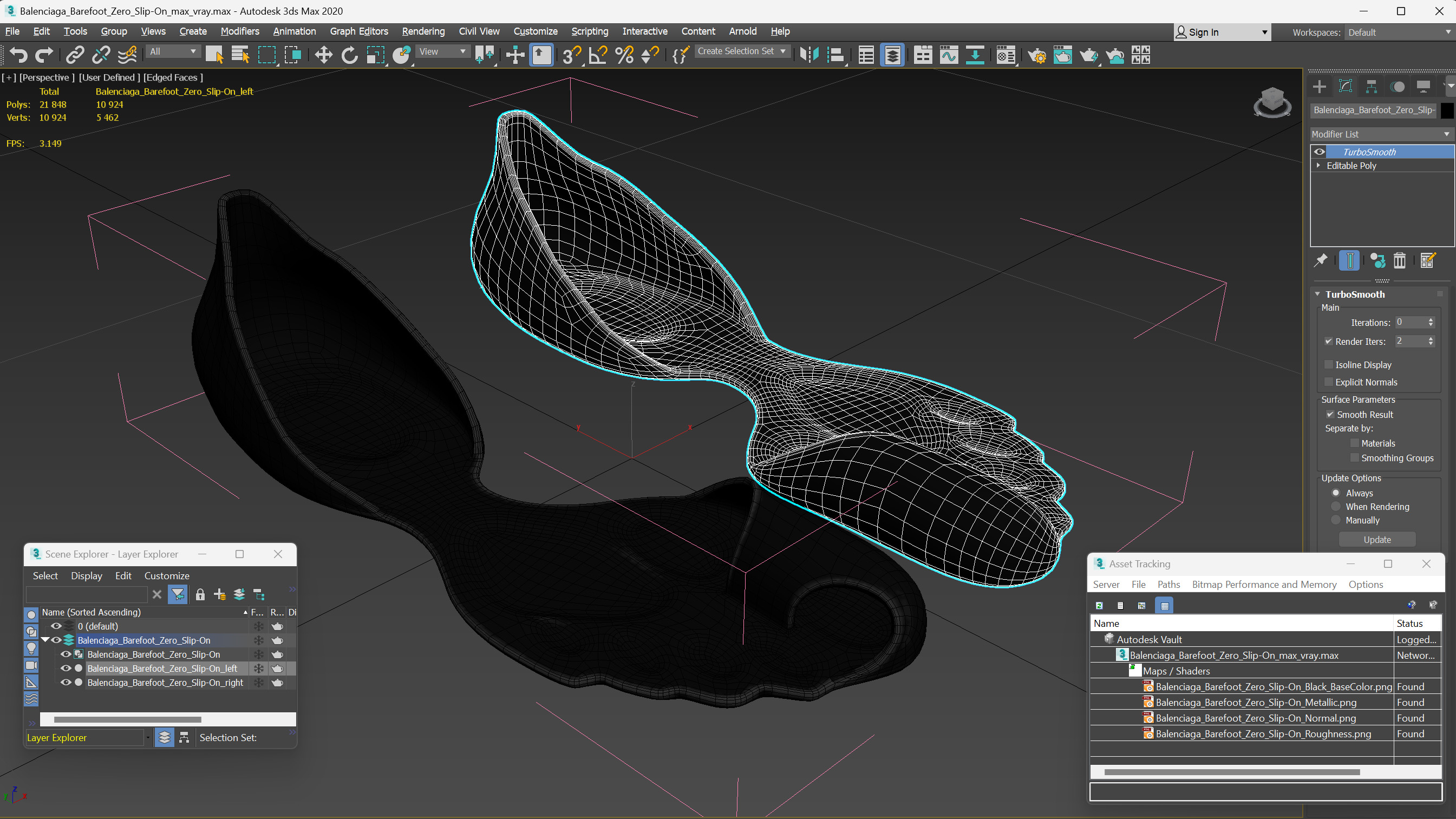Screen dimensions: 1456x819
Task: Click the Render Production teapot icon
Action: pyautogui.click(x=1088, y=55)
